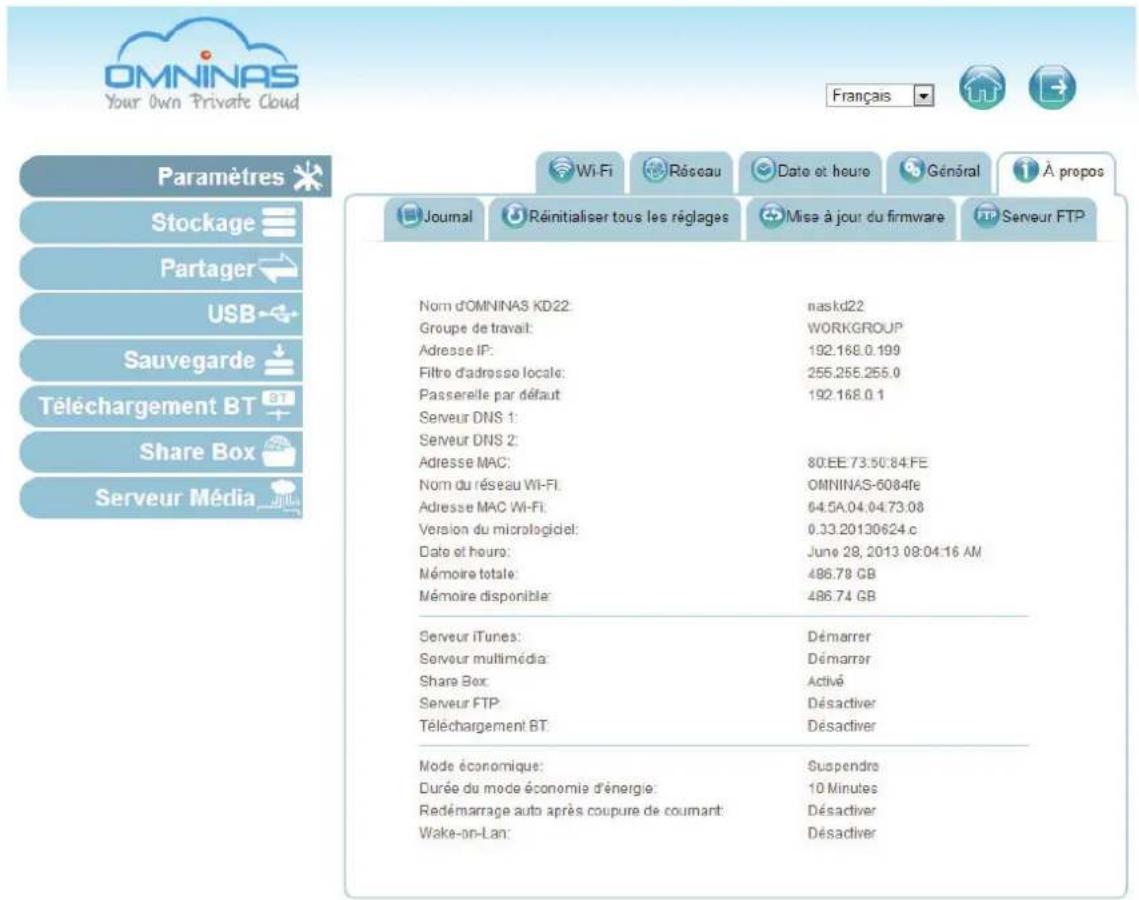This screenshot has width=1139, height=900.
Task: Click the Général gears icon
Action: (x=912, y=170)
